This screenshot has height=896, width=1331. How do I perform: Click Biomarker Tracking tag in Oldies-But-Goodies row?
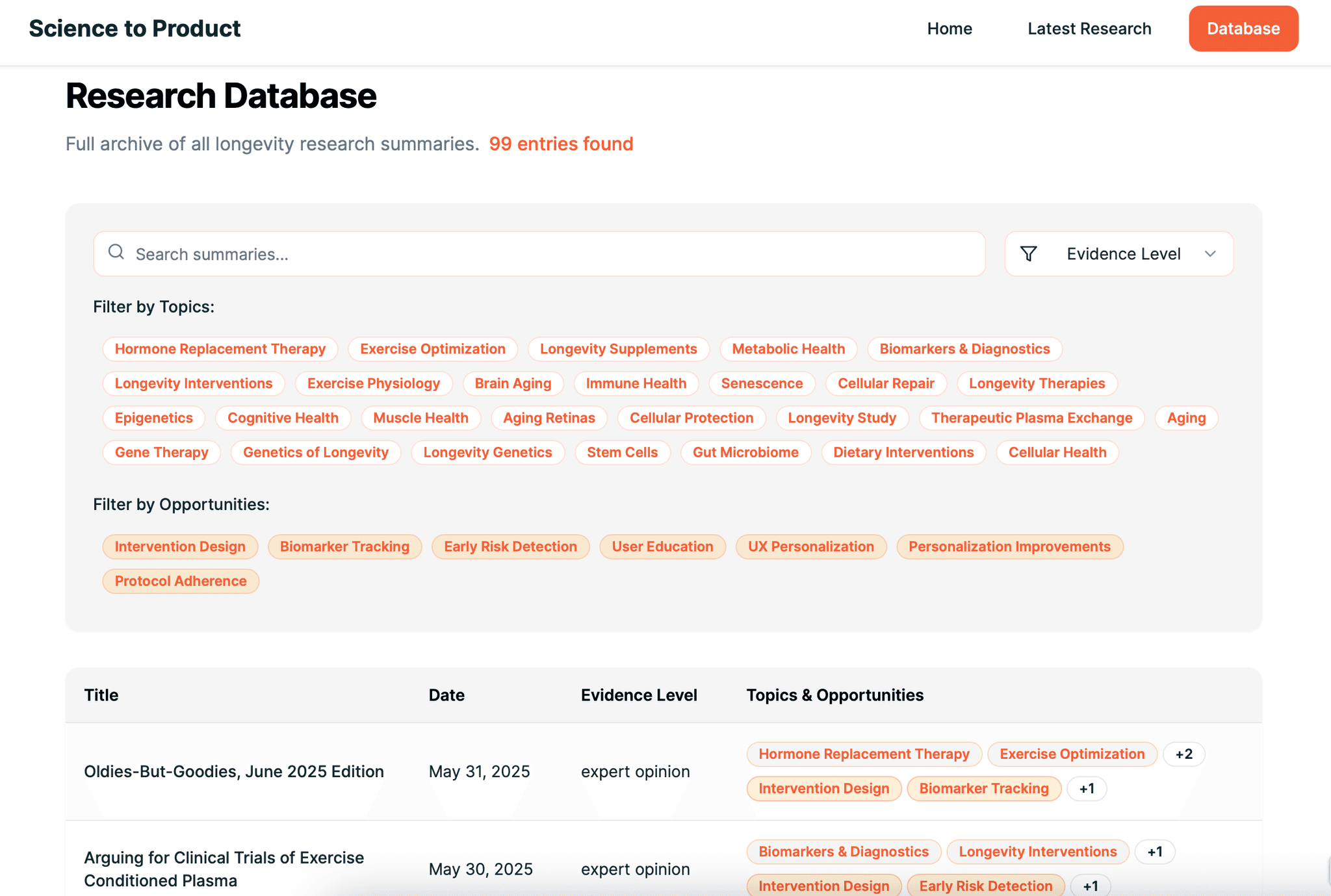(984, 788)
